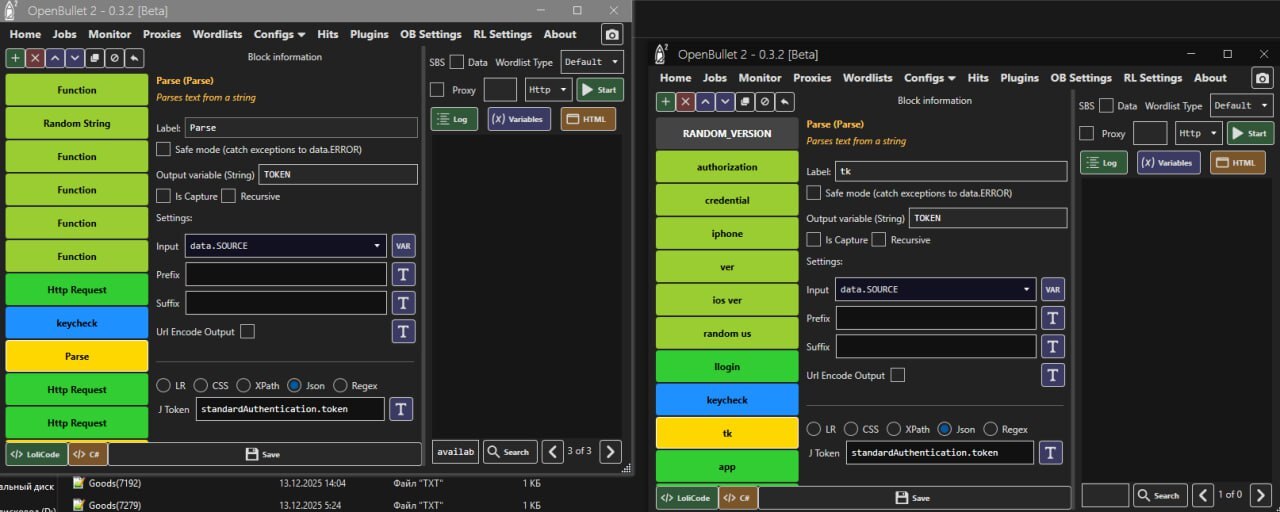Move block down using right window's arrow icon
The image size is (1280, 512).
click(x=725, y=101)
